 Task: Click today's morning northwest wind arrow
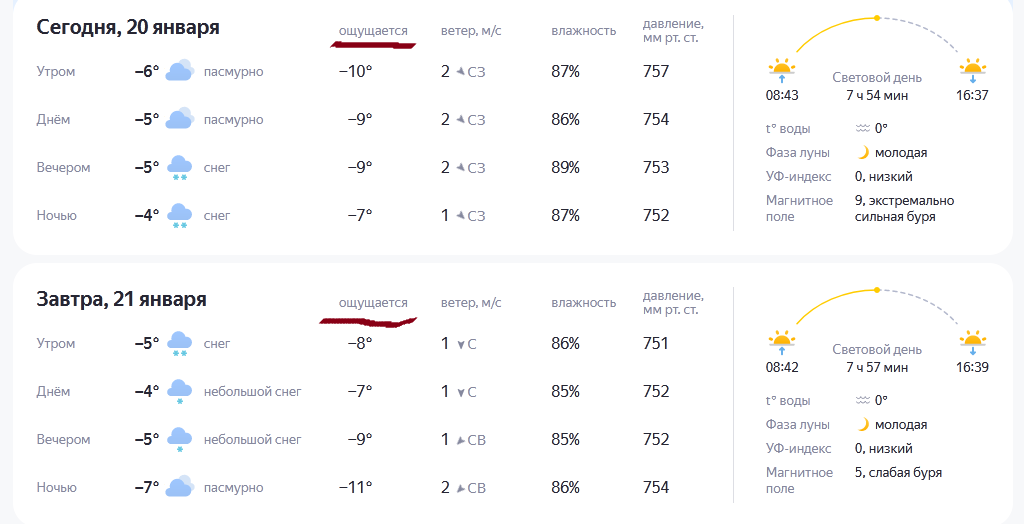pos(461,72)
